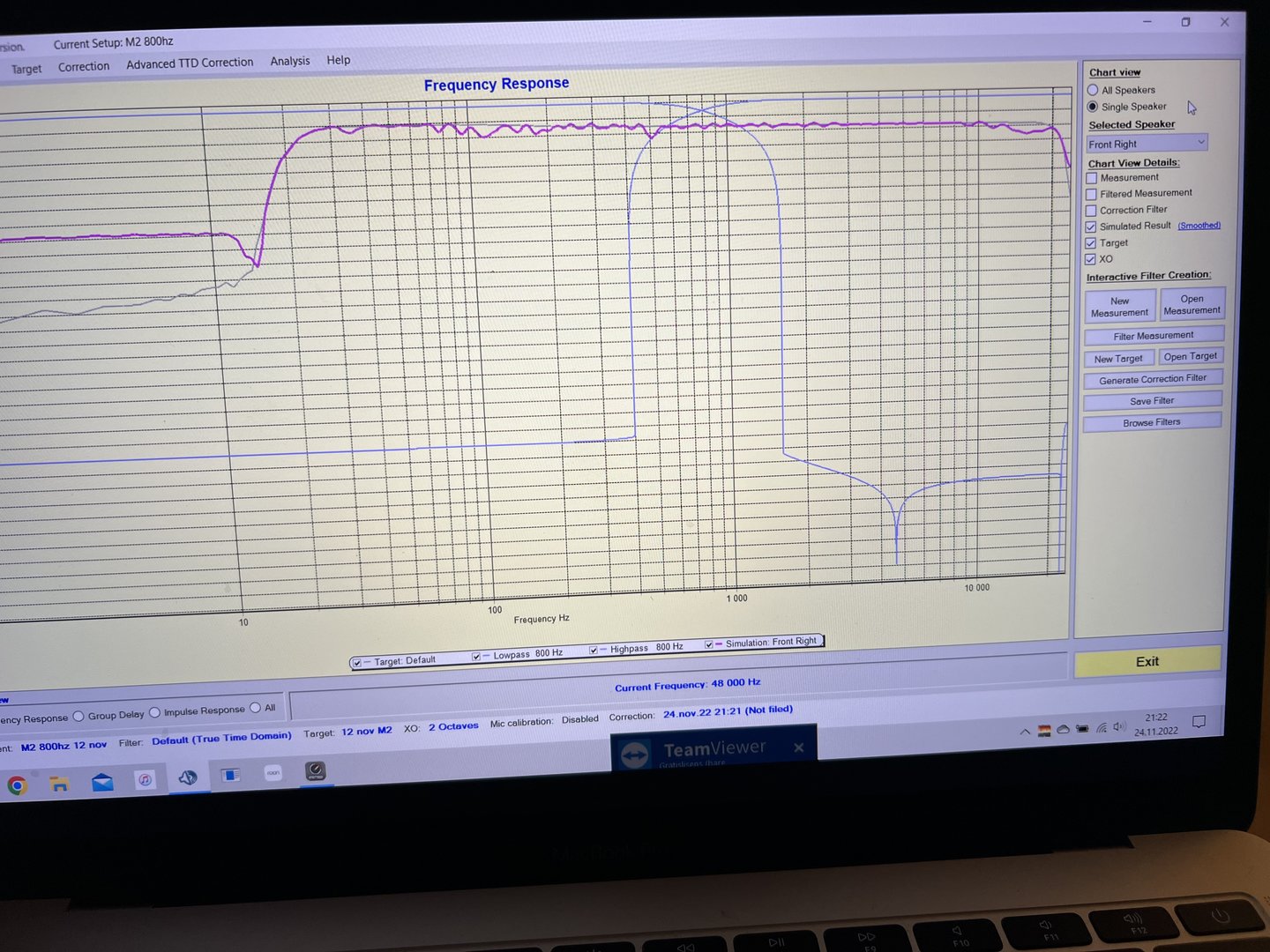Select the All view radio button

pyautogui.click(x=256, y=707)
